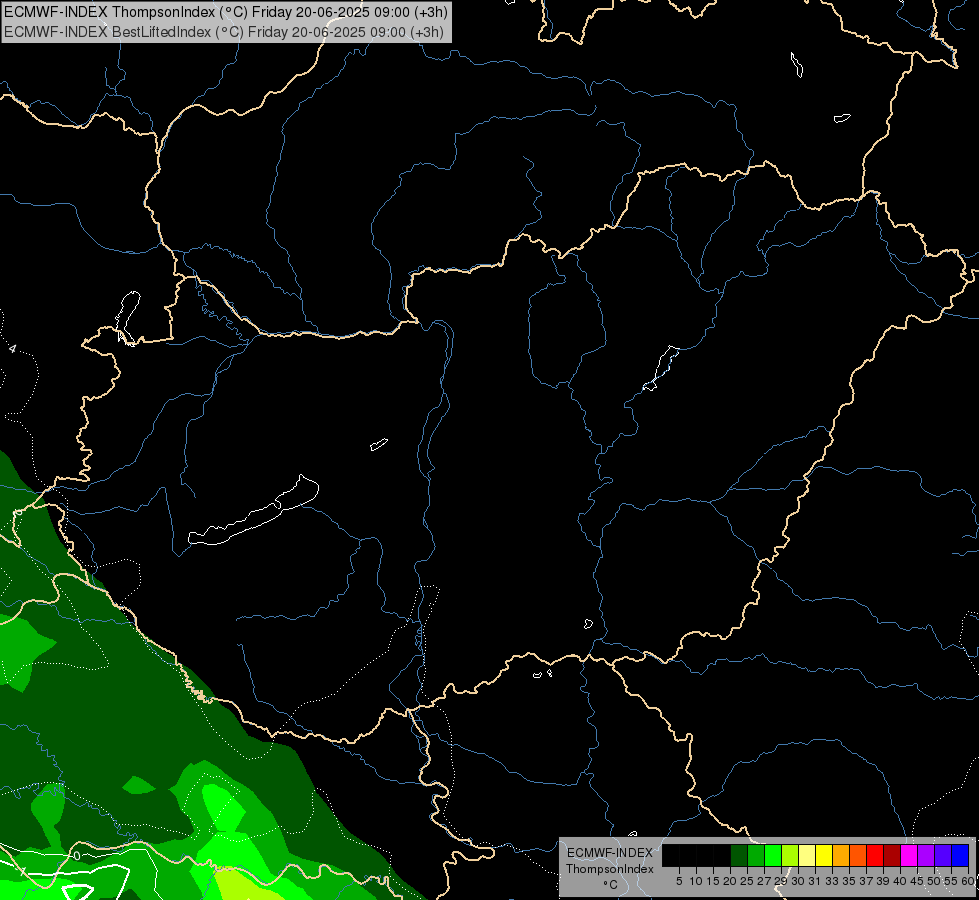Click the legend tick label '5'
The width and height of the screenshot is (979, 900).
click(679, 881)
